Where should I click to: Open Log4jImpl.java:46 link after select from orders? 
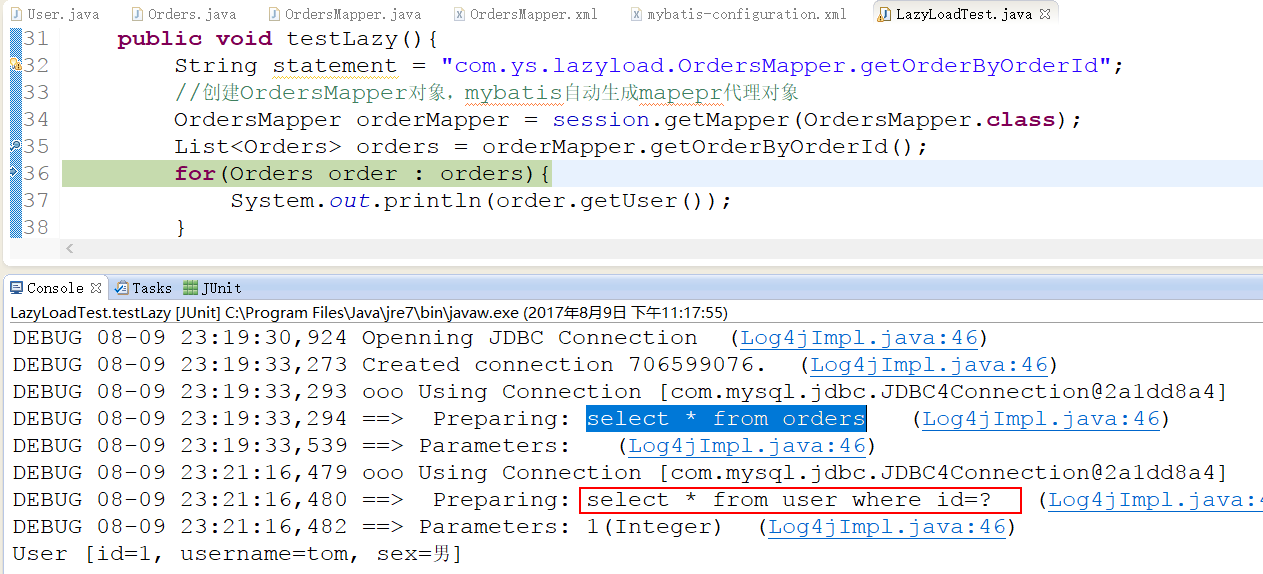tap(1041, 419)
